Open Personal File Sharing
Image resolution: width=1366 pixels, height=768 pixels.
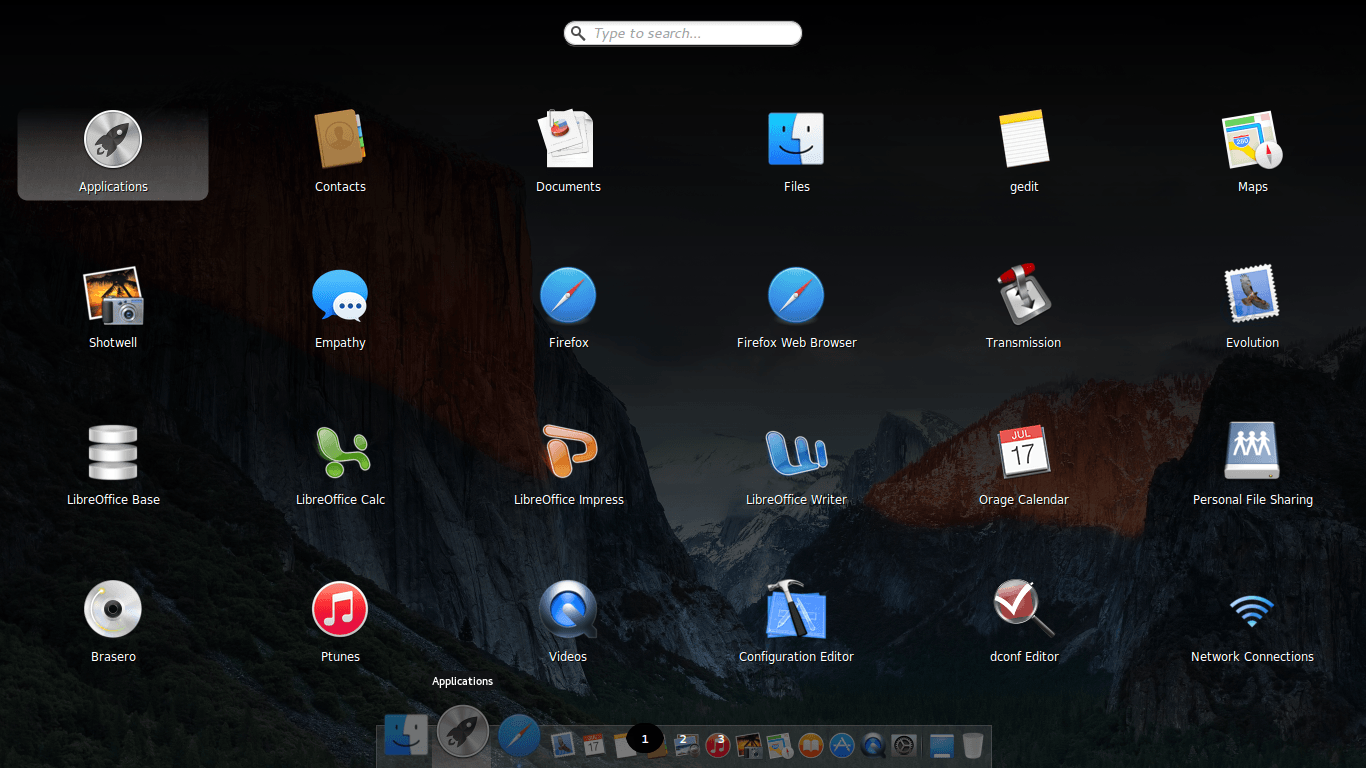coord(1252,466)
